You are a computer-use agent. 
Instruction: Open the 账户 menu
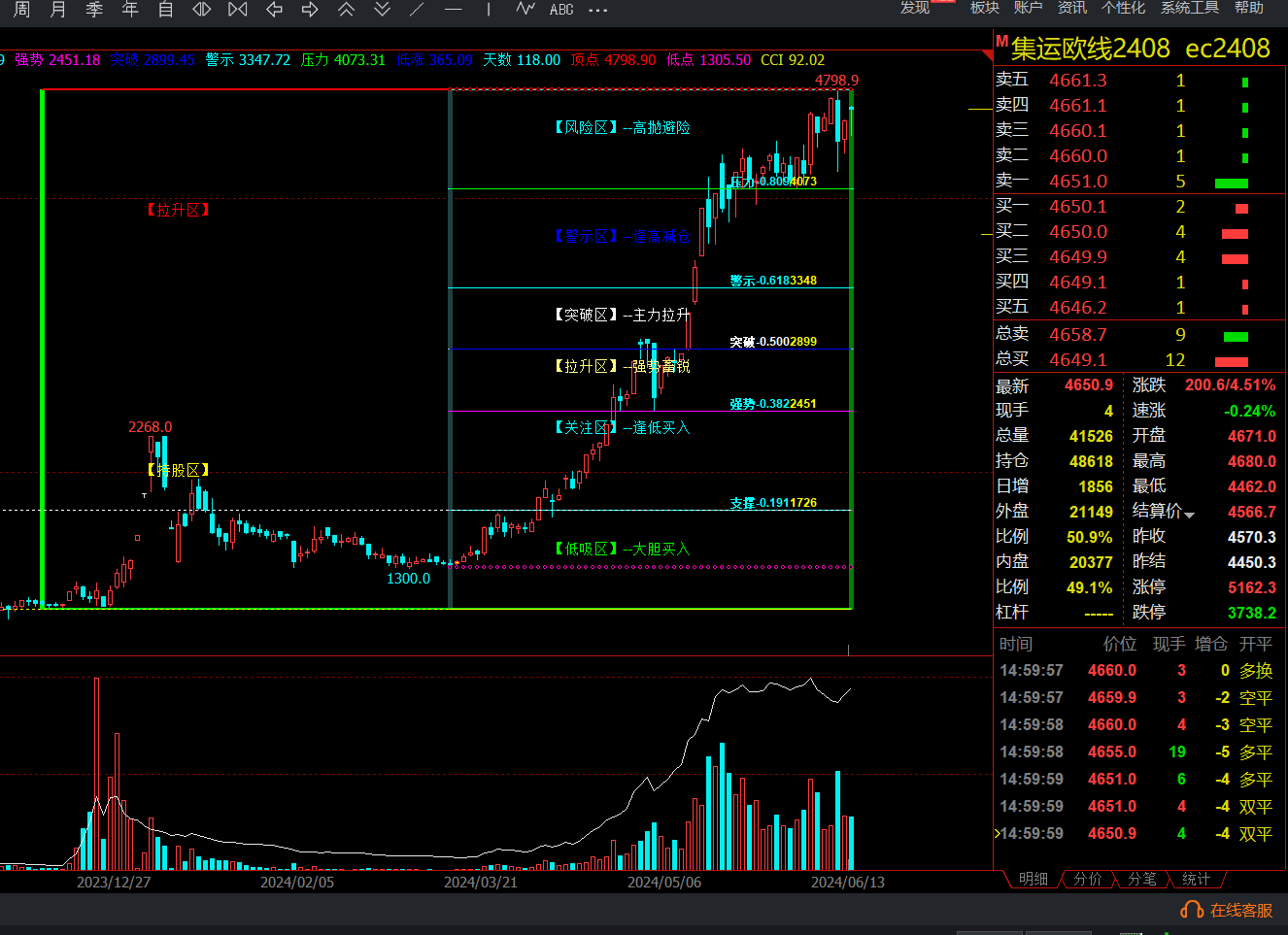tap(1028, 7)
